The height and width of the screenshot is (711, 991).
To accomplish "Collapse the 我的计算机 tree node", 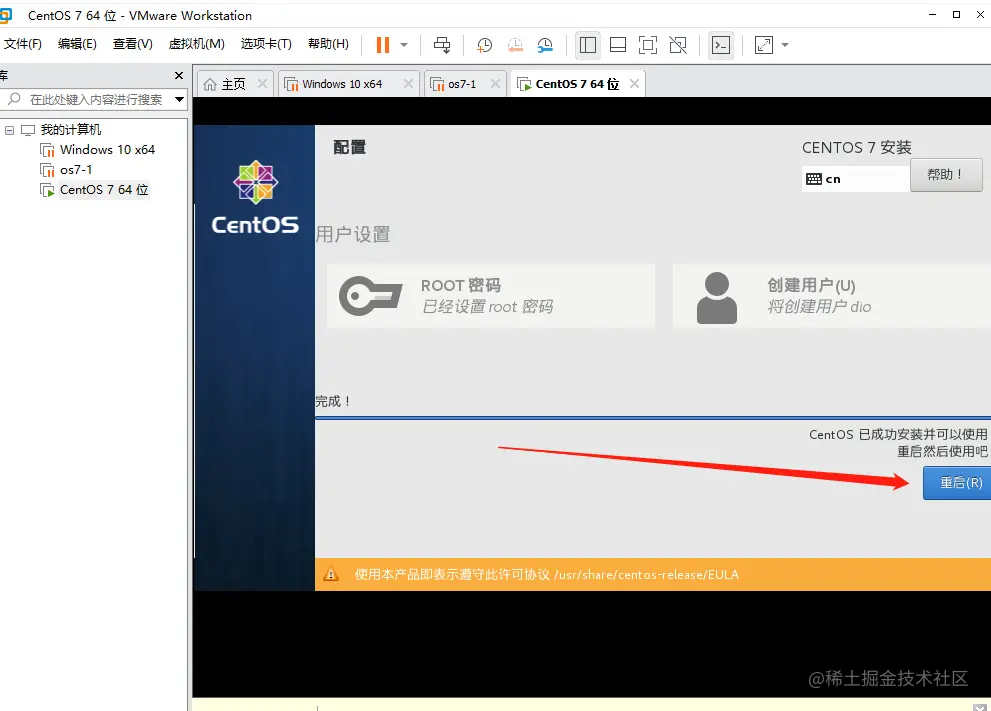I will pyautogui.click(x=9, y=130).
